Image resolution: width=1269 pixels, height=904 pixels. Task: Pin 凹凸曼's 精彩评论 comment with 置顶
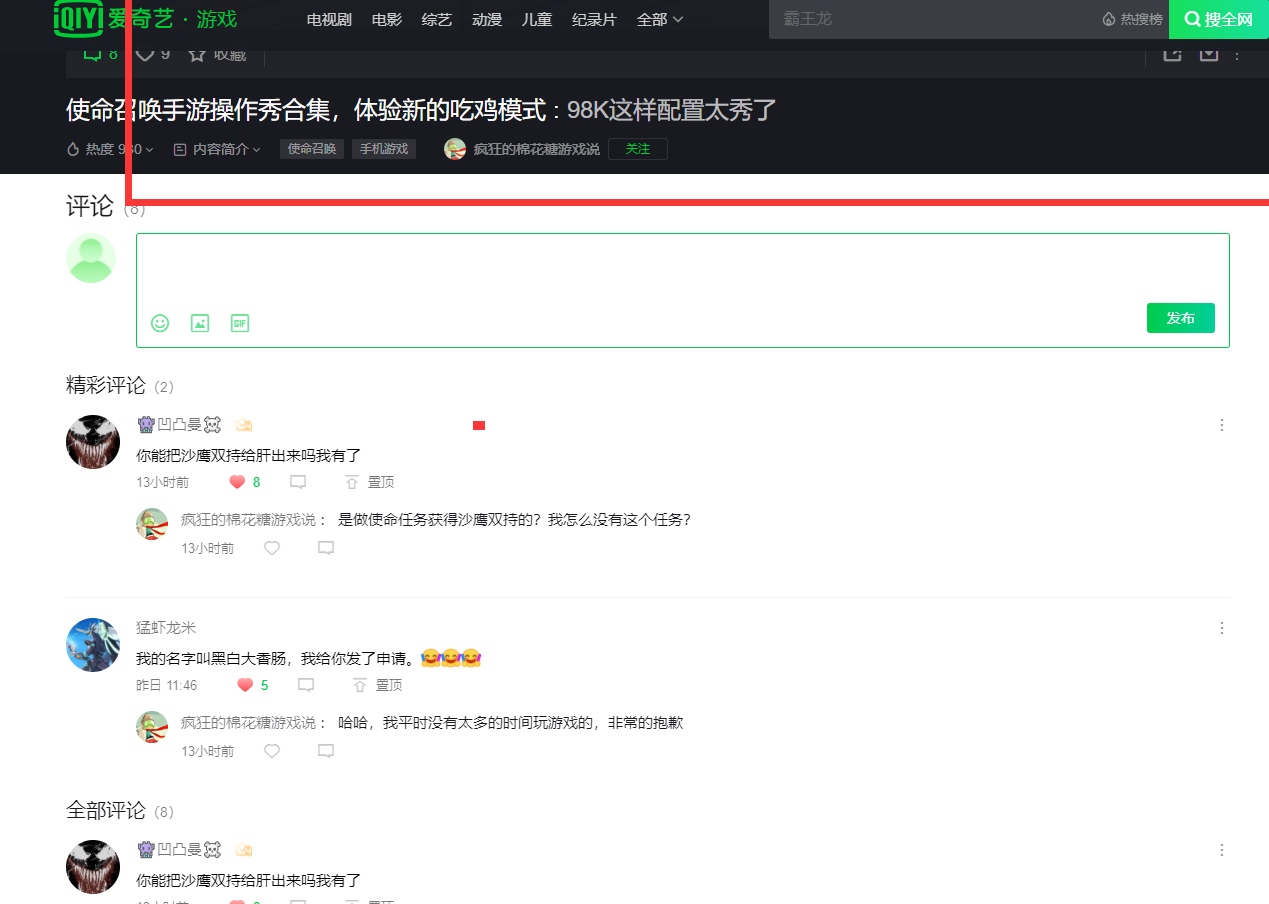coord(370,482)
